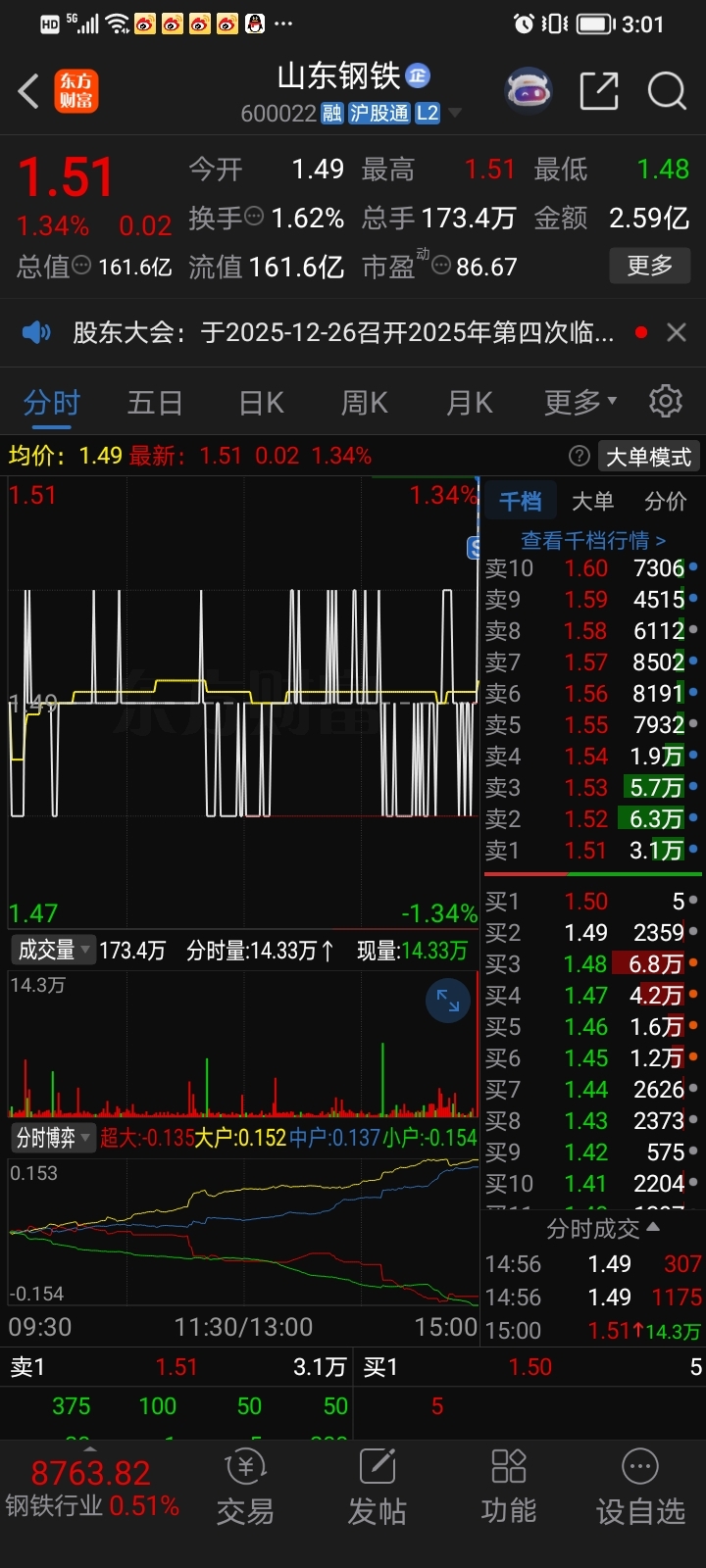Viewport: 706px width, 1568px height.
Task: Expand chart with fullscreen arrows icon
Action: pos(448,1001)
